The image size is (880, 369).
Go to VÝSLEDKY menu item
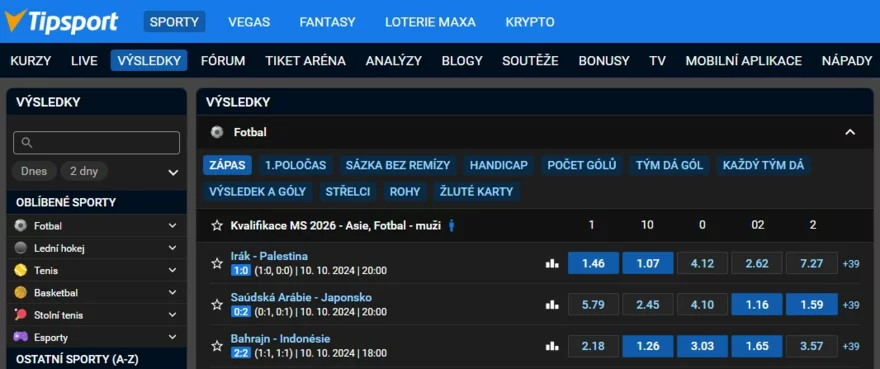(x=149, y=61)
